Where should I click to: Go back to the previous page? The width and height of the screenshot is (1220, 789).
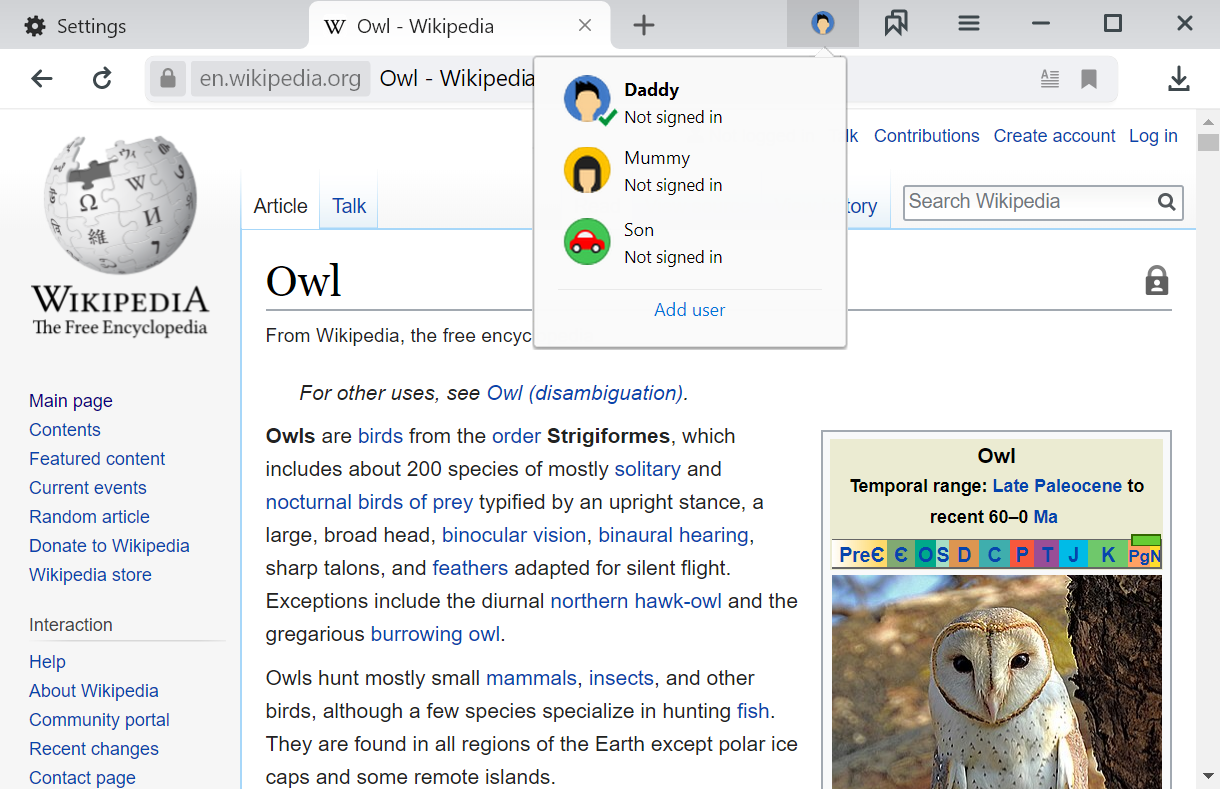coord(41,79)
